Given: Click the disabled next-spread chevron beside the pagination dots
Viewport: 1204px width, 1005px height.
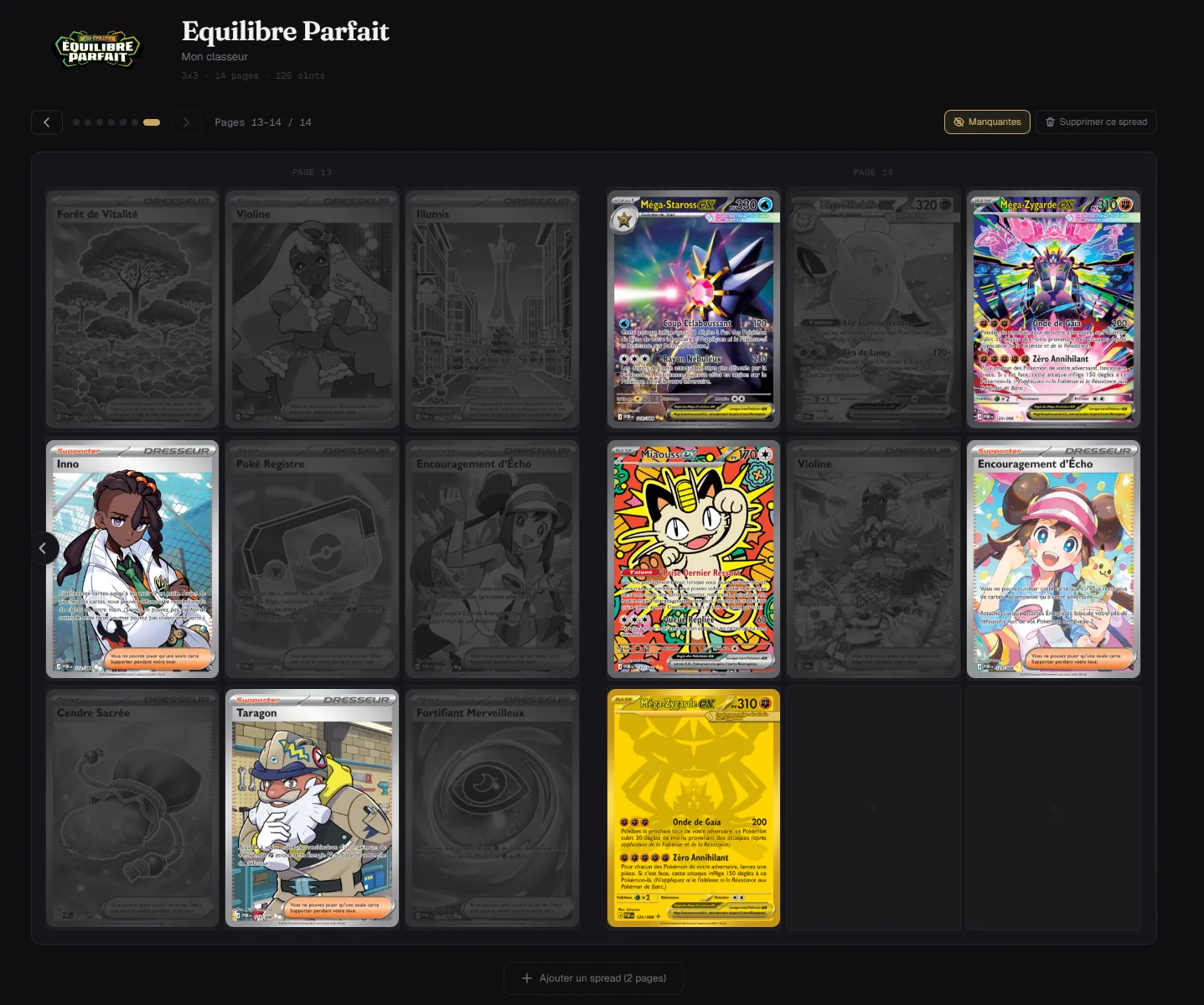Looking at the screenshot, I should [186, 122].
